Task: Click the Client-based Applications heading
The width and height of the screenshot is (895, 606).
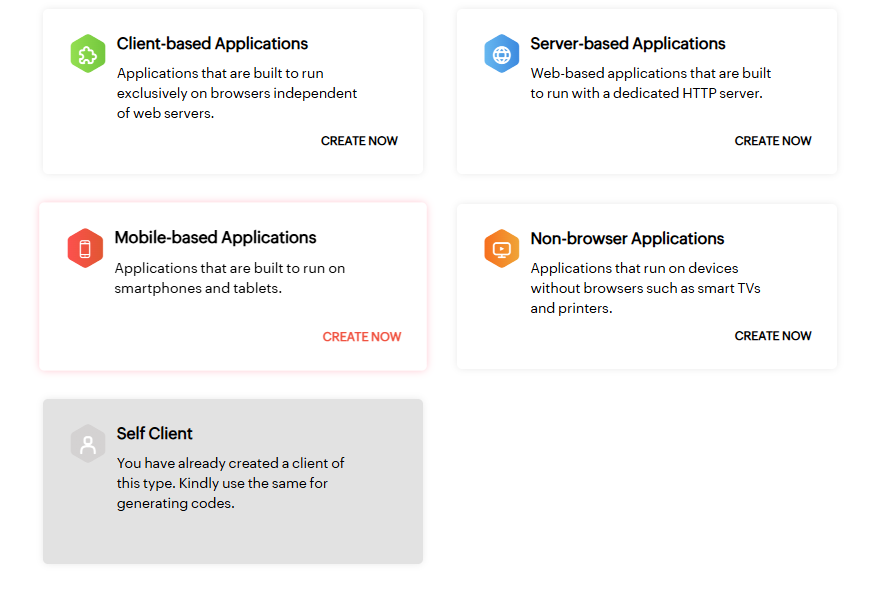Action: click(x=212, y=44)
